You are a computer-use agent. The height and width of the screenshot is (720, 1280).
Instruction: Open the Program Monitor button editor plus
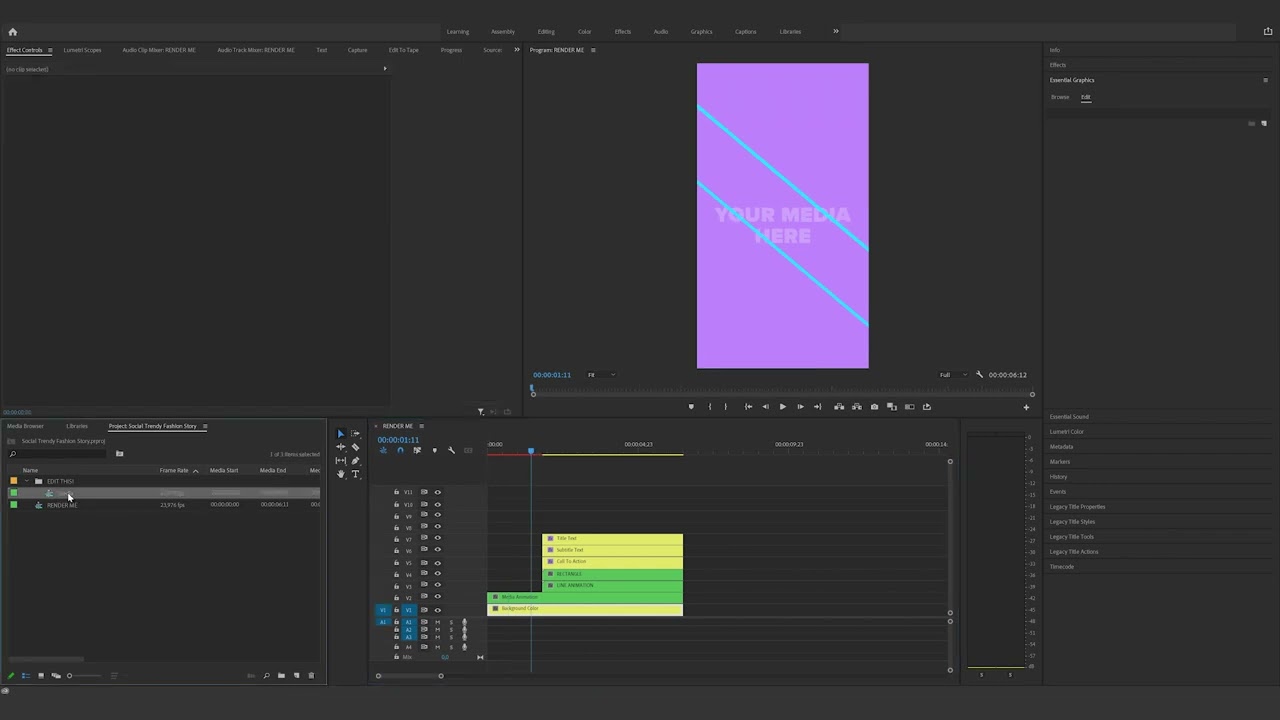pyautogui.click(x=1025, y=407)
